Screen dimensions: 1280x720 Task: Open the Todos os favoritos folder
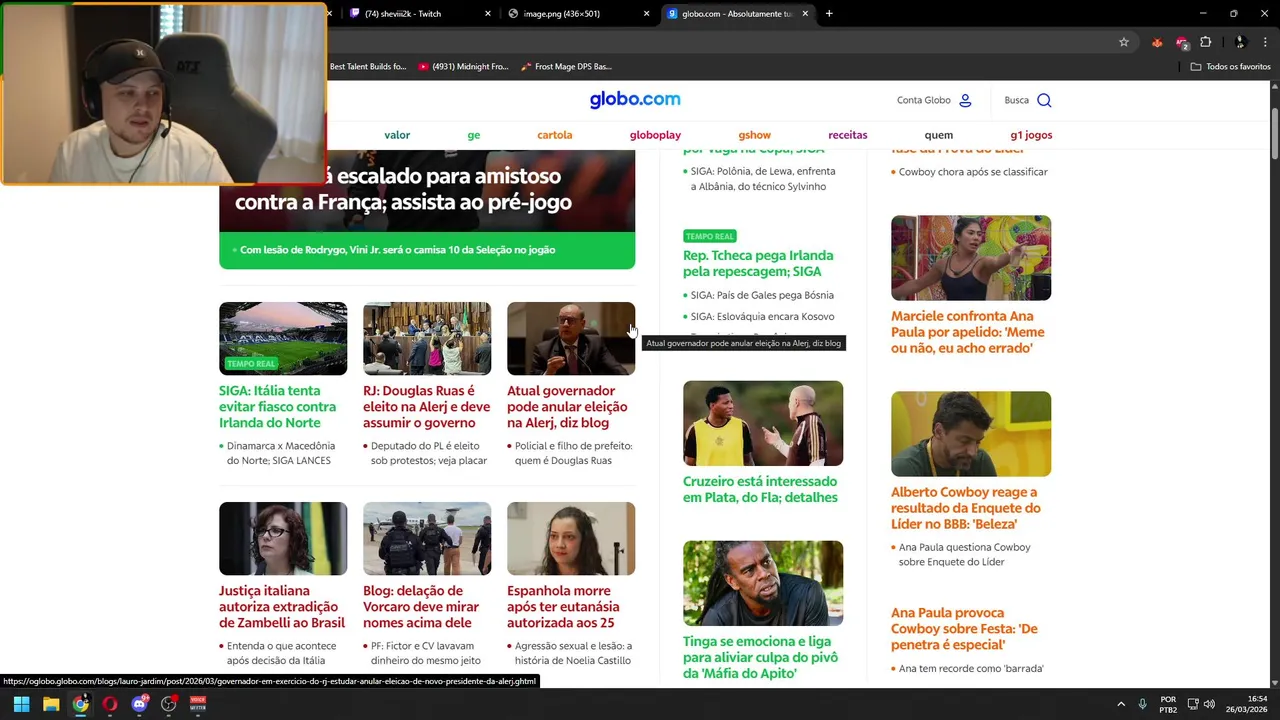[x=1231, y=66]
